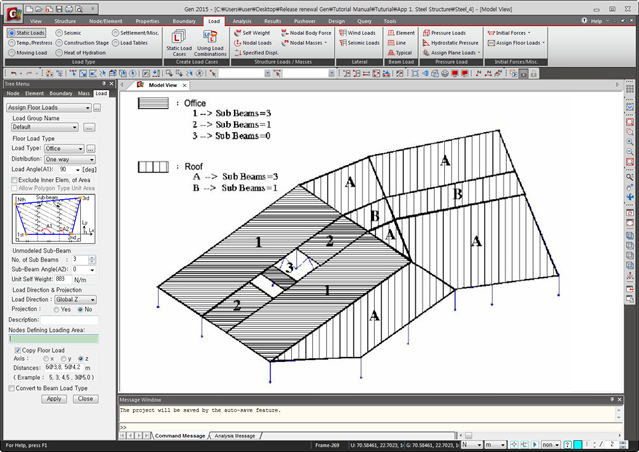Select Self Weight tool

coord(252,33)
